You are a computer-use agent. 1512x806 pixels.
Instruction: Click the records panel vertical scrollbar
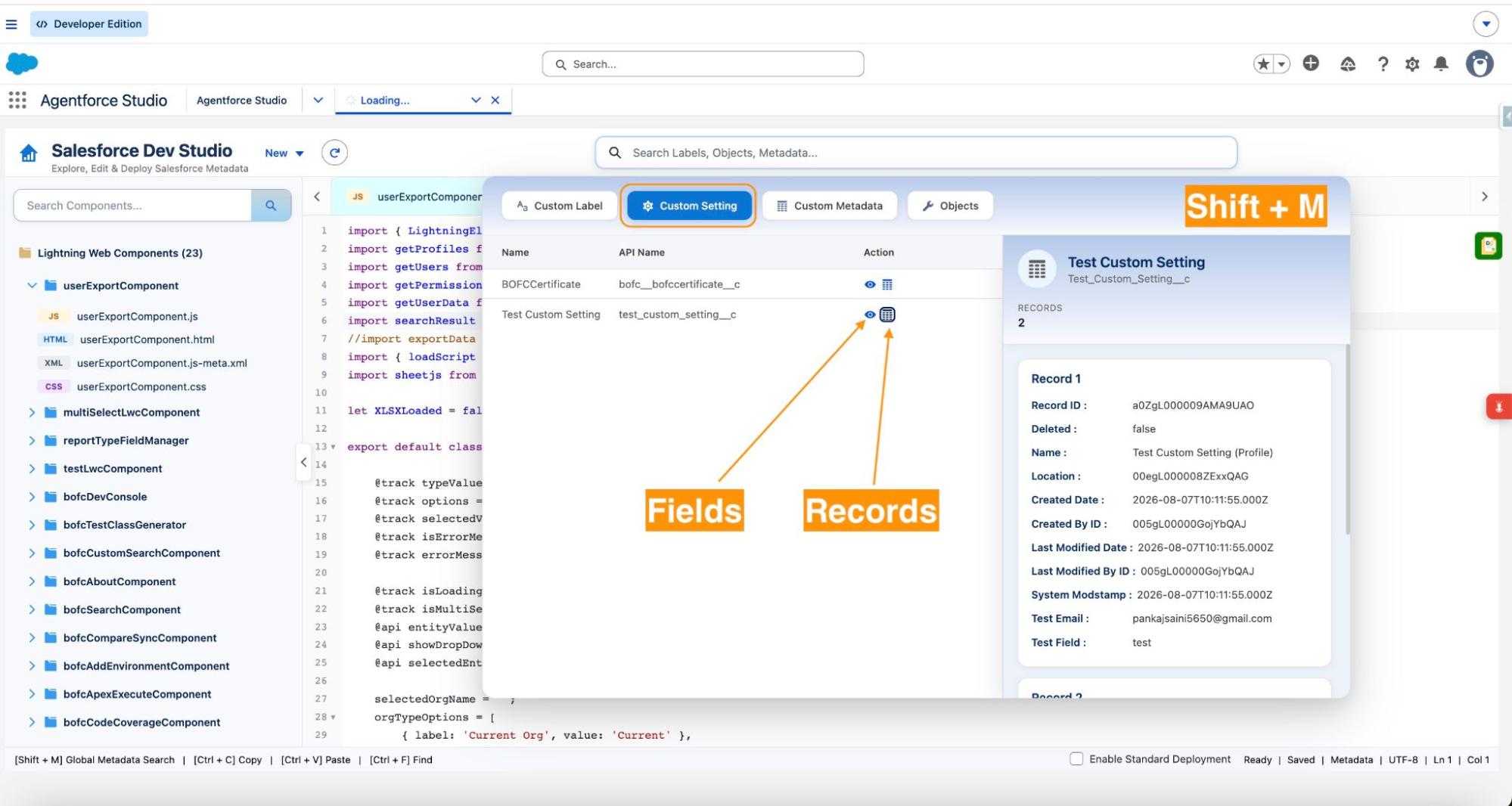pyautogui.click(x=1347, y=440)
